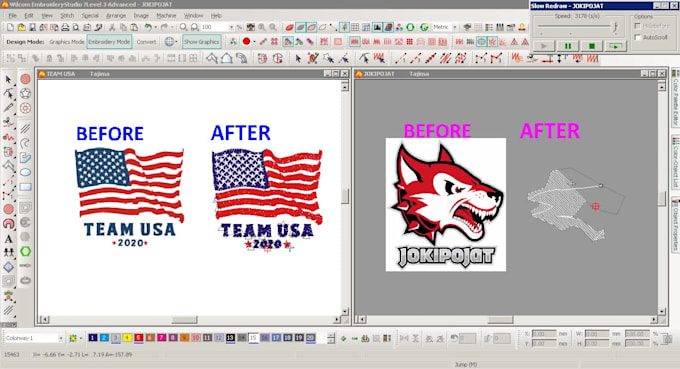Click the globe icon beside Convert
The width and height of the screenshot is (680, 369).
pos(169,42)
